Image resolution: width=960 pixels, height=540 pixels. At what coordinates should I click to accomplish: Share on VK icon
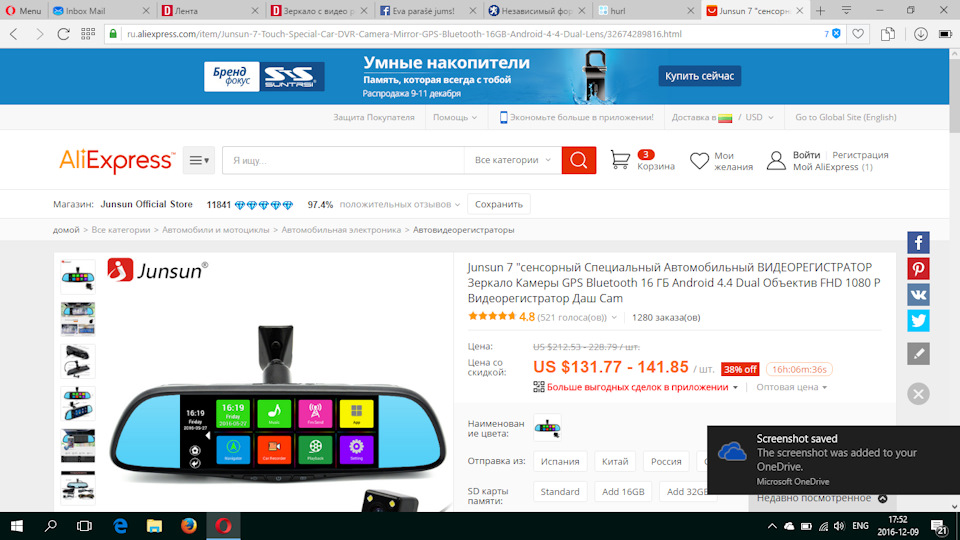[918, 294]
